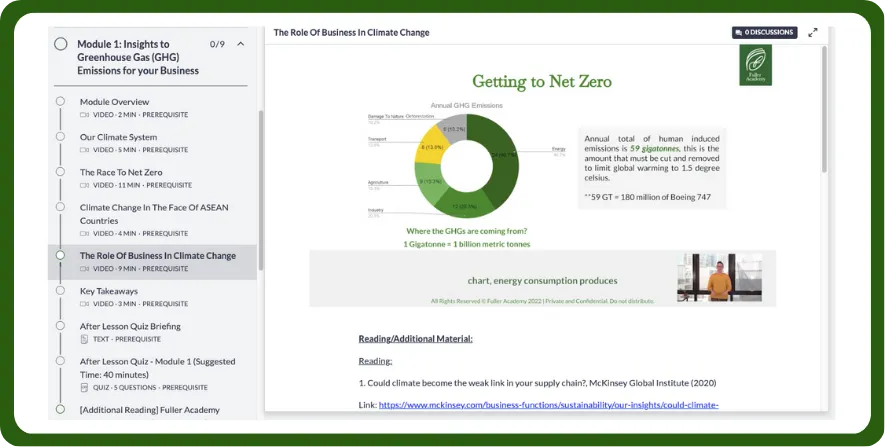Mark Key Takeaways completion circle

(x=60, y=291)
